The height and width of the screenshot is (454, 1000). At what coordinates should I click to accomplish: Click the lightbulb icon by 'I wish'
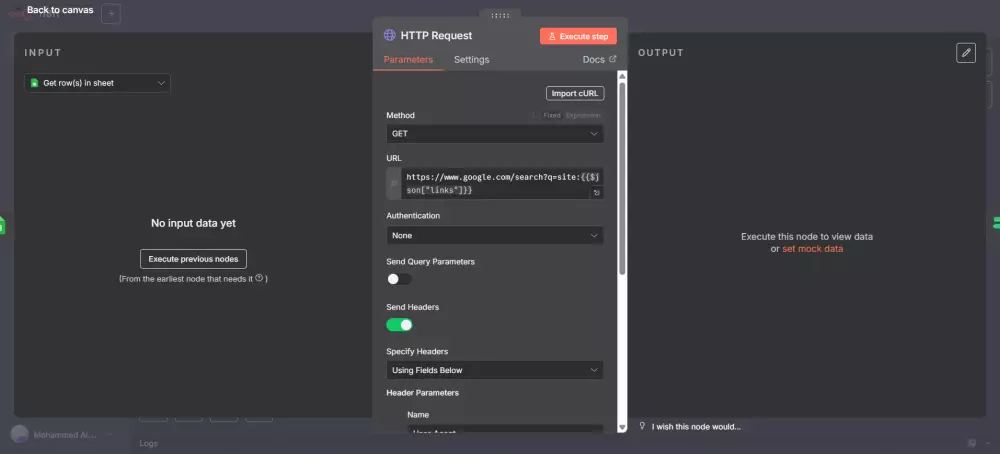[x=642, y=426]
